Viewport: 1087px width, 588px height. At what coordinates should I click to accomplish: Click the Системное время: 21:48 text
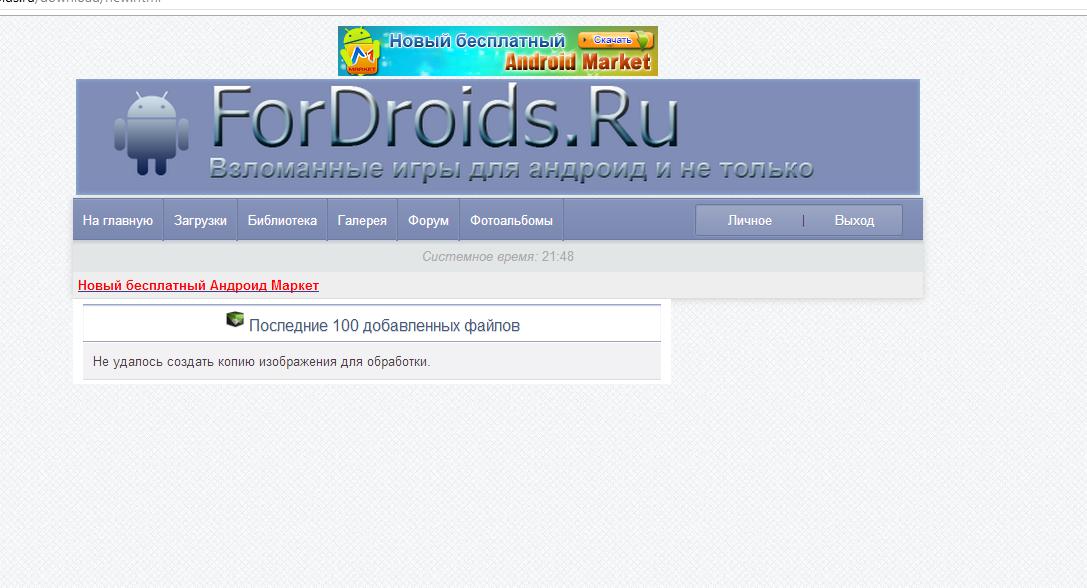(498, 257)
